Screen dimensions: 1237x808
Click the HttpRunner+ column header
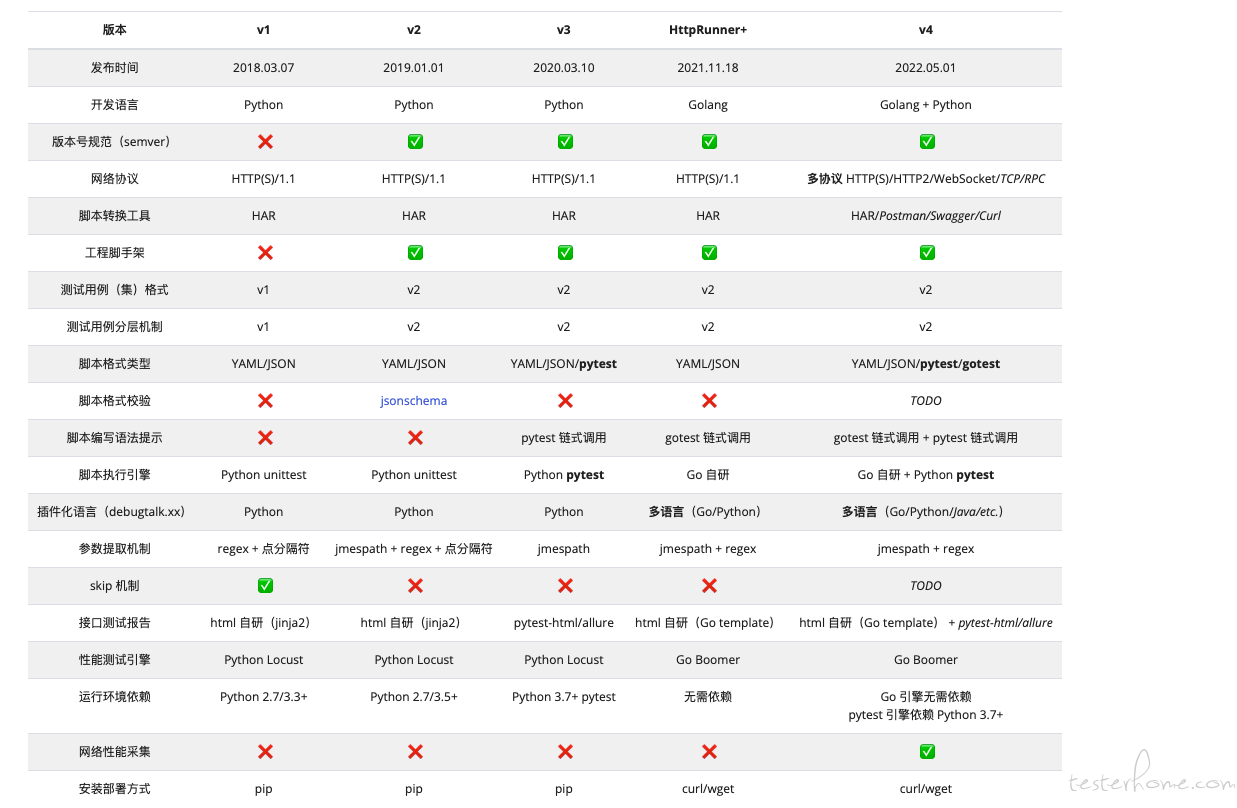coord(708,30)
